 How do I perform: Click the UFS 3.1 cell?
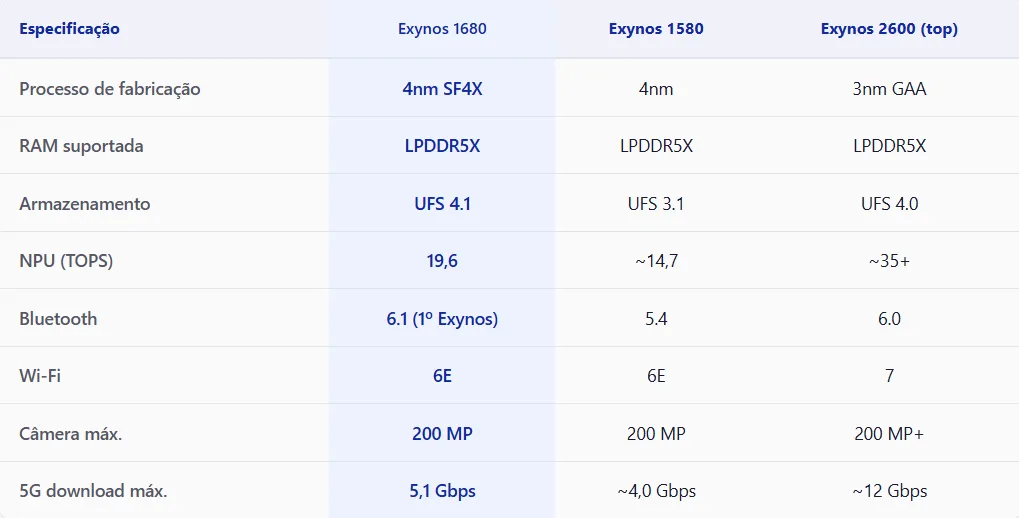tap(656, 204)
